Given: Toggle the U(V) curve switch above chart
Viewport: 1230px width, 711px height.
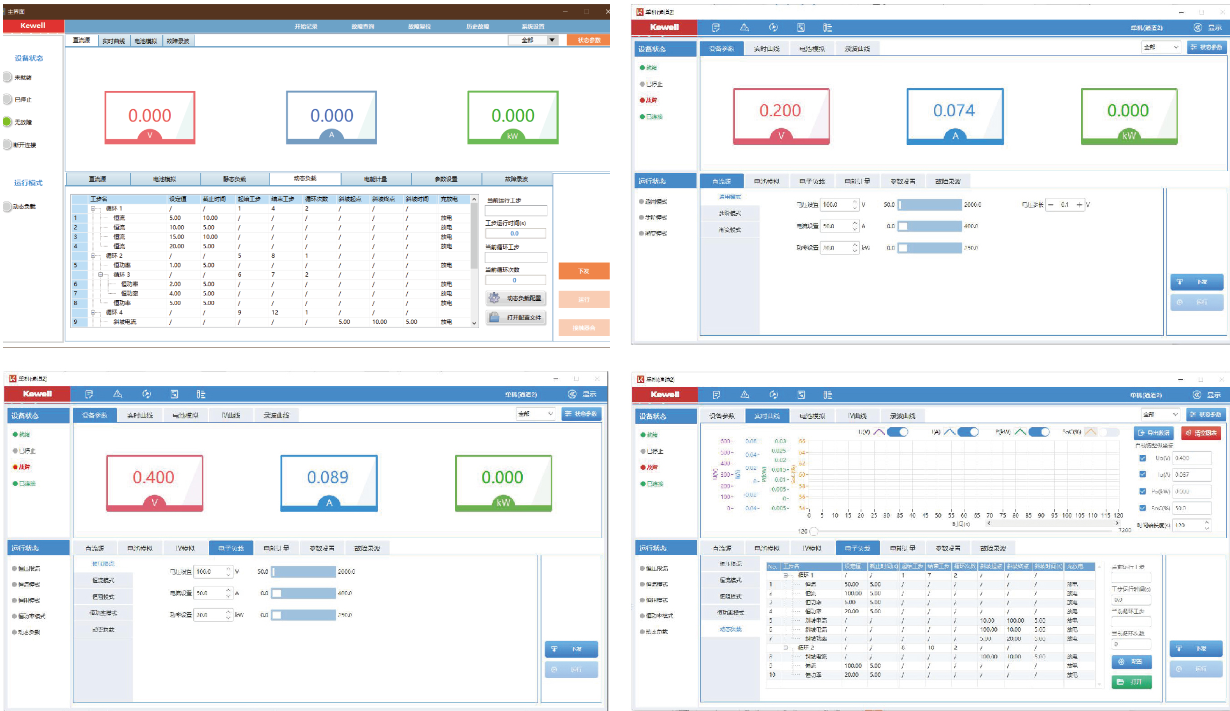Looking at the screenshot, I should (x=897, y=432).
